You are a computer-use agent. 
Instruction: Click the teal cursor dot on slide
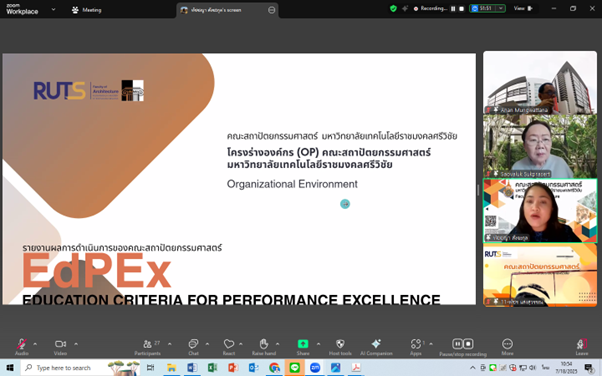[x=345, y=204]
